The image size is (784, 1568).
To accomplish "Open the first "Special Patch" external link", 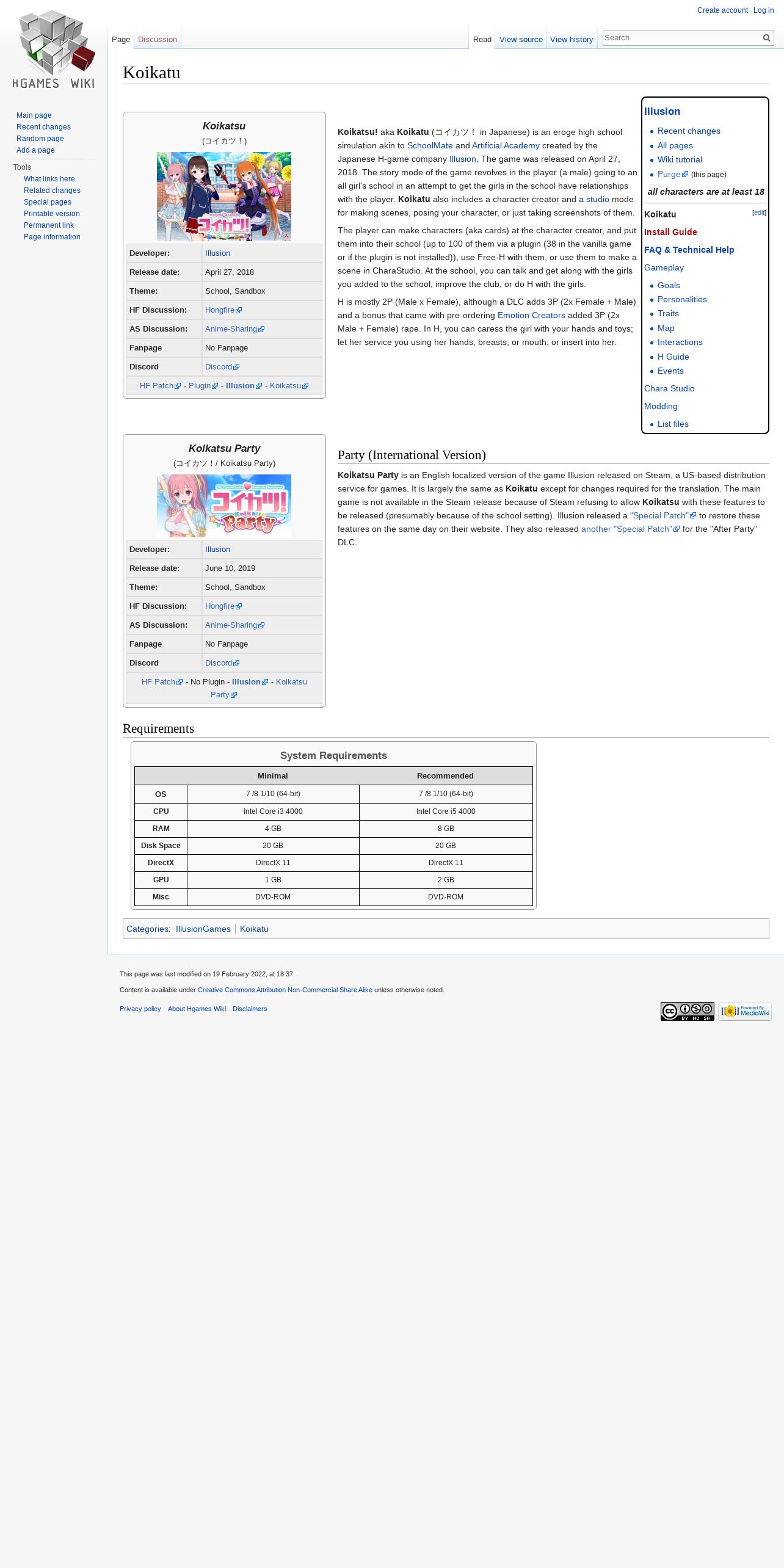I will (663, 515).
